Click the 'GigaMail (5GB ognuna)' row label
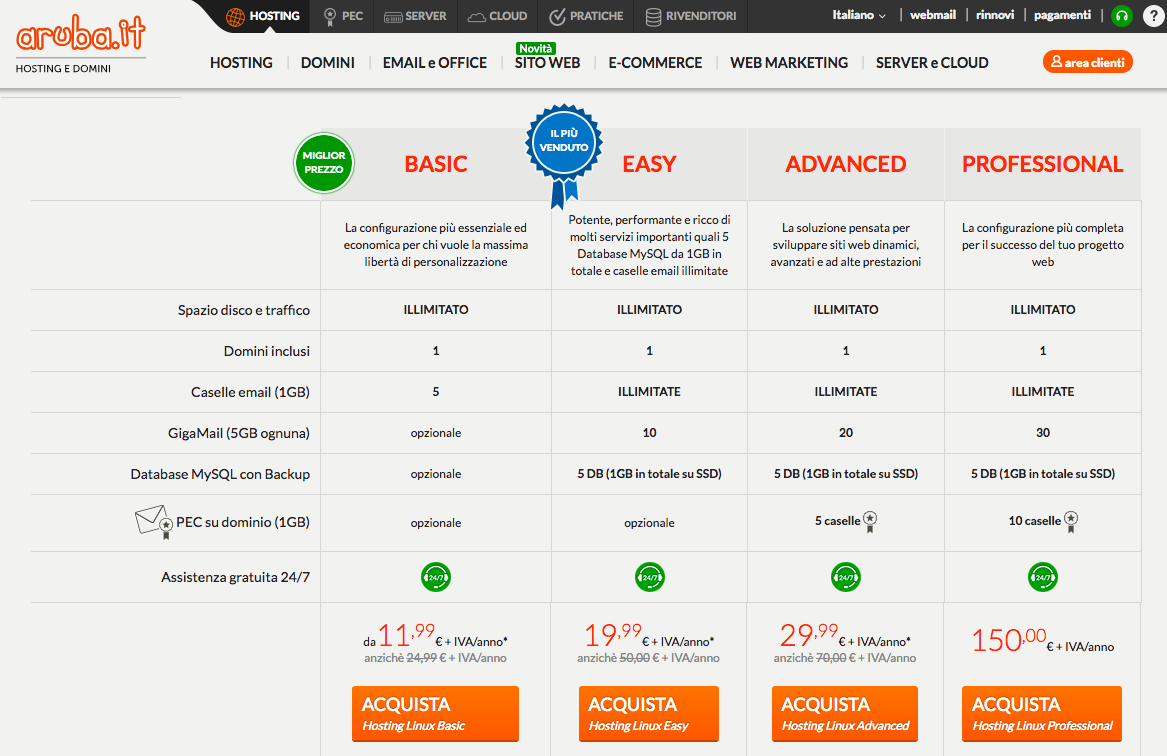 point(239,433)
